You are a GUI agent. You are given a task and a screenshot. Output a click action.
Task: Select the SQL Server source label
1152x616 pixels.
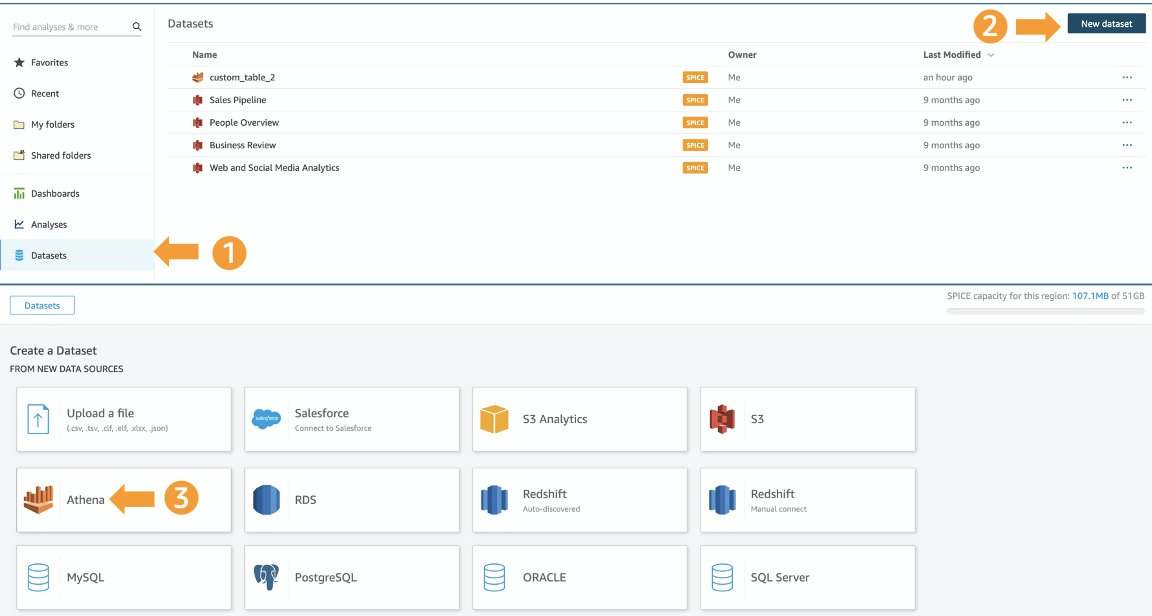(x=780, y=578)
